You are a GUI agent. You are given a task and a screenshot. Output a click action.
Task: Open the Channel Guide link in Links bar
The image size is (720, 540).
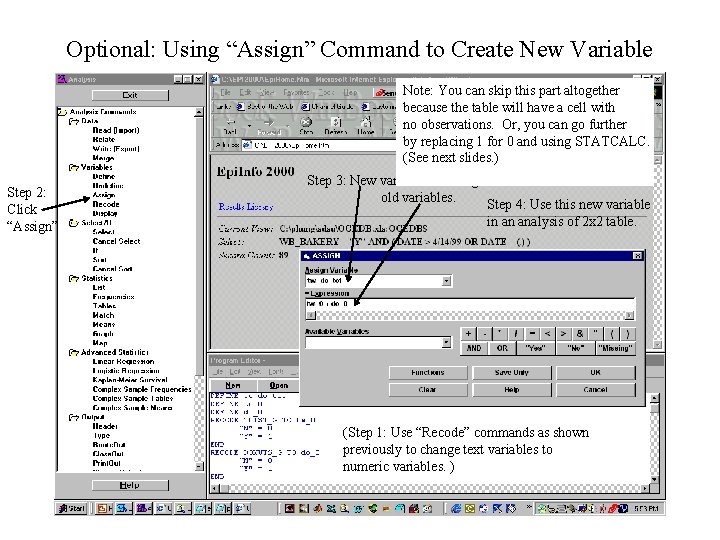point(327,107)
